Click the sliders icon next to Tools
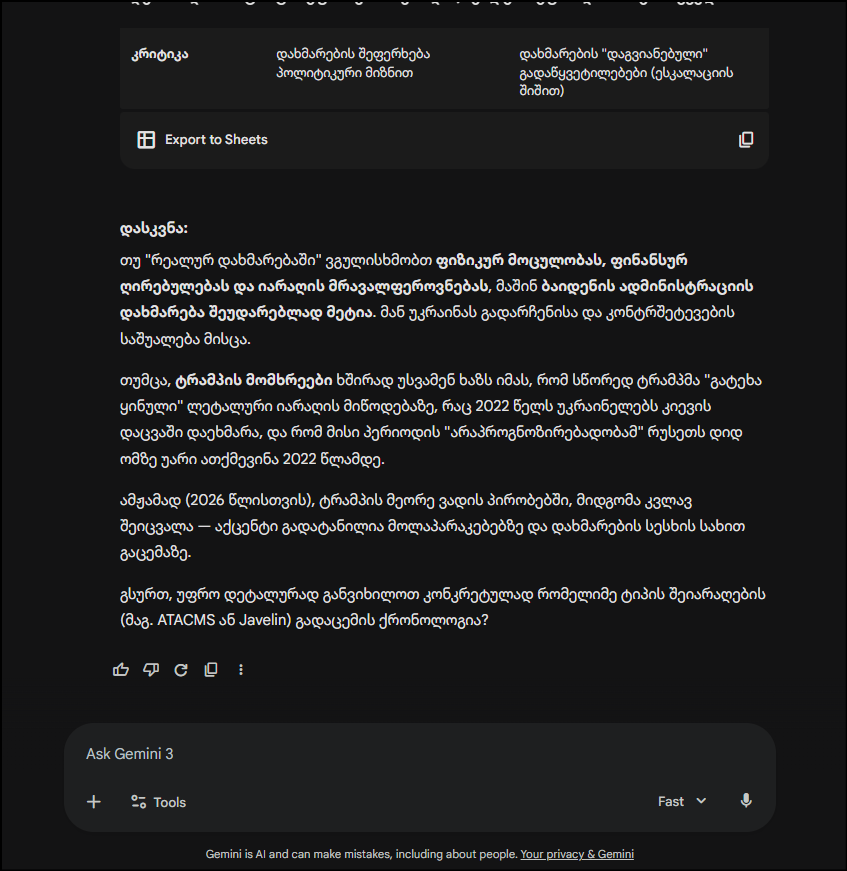Viewport: 847px width, 871px height. coord(137,801)
